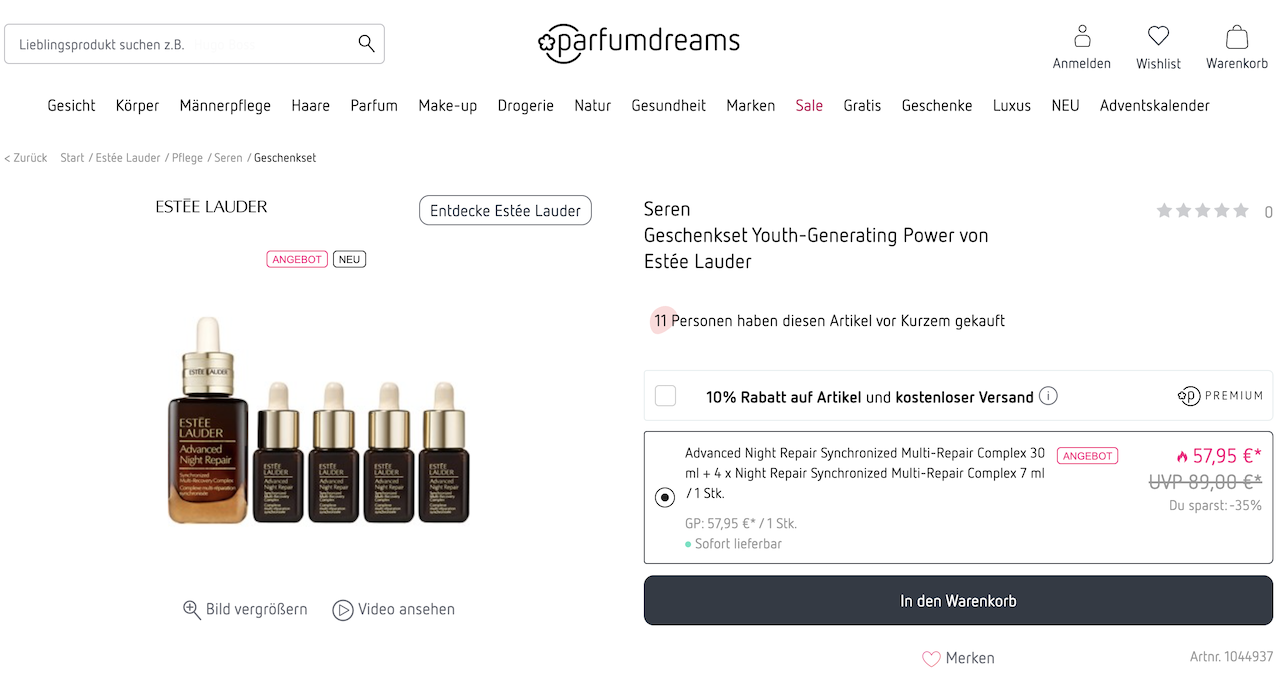
Task: Play the product video via Video ansehen
Action: 343,610
